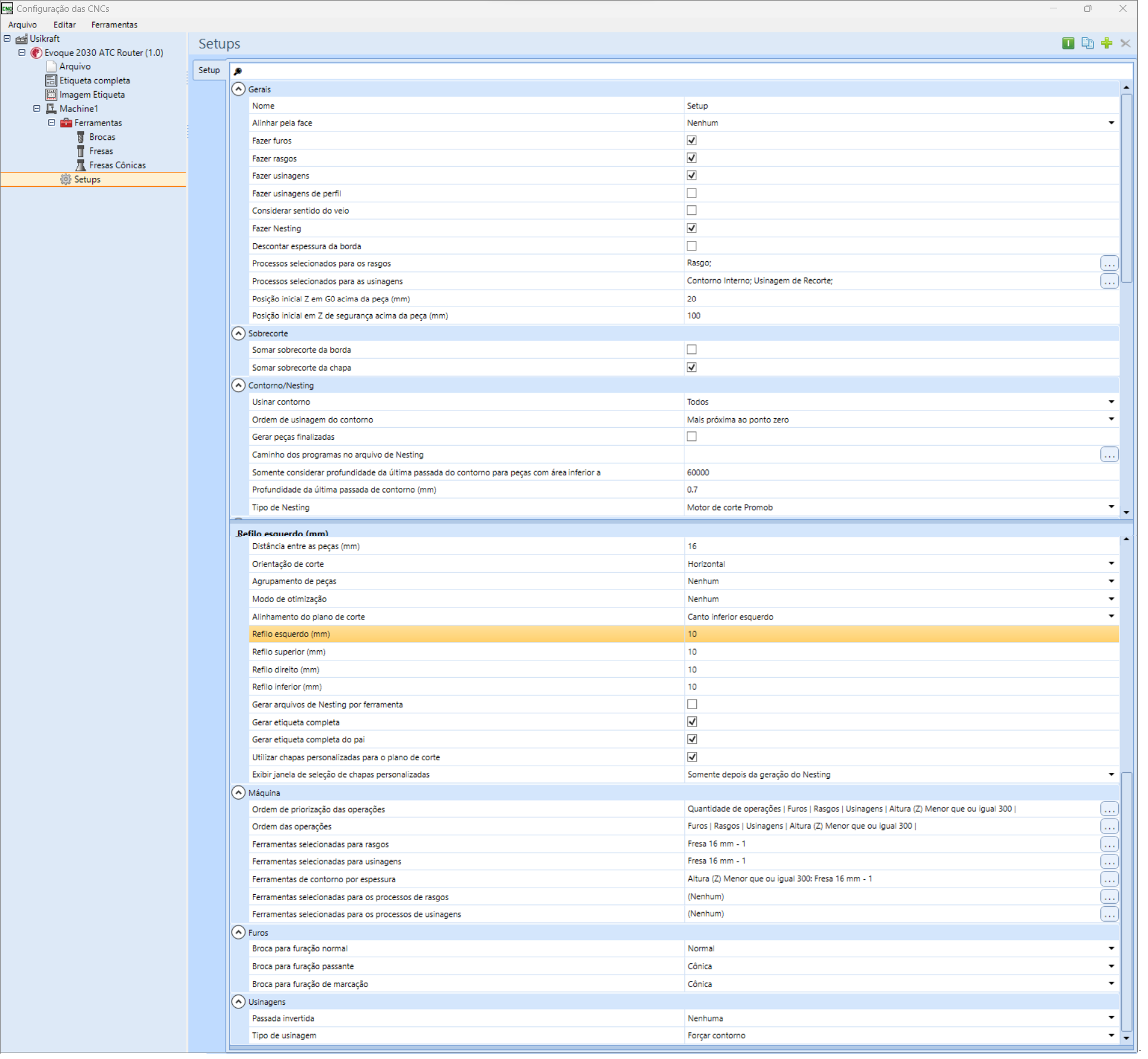Select Brocas in the tree

tap(103, 138)
